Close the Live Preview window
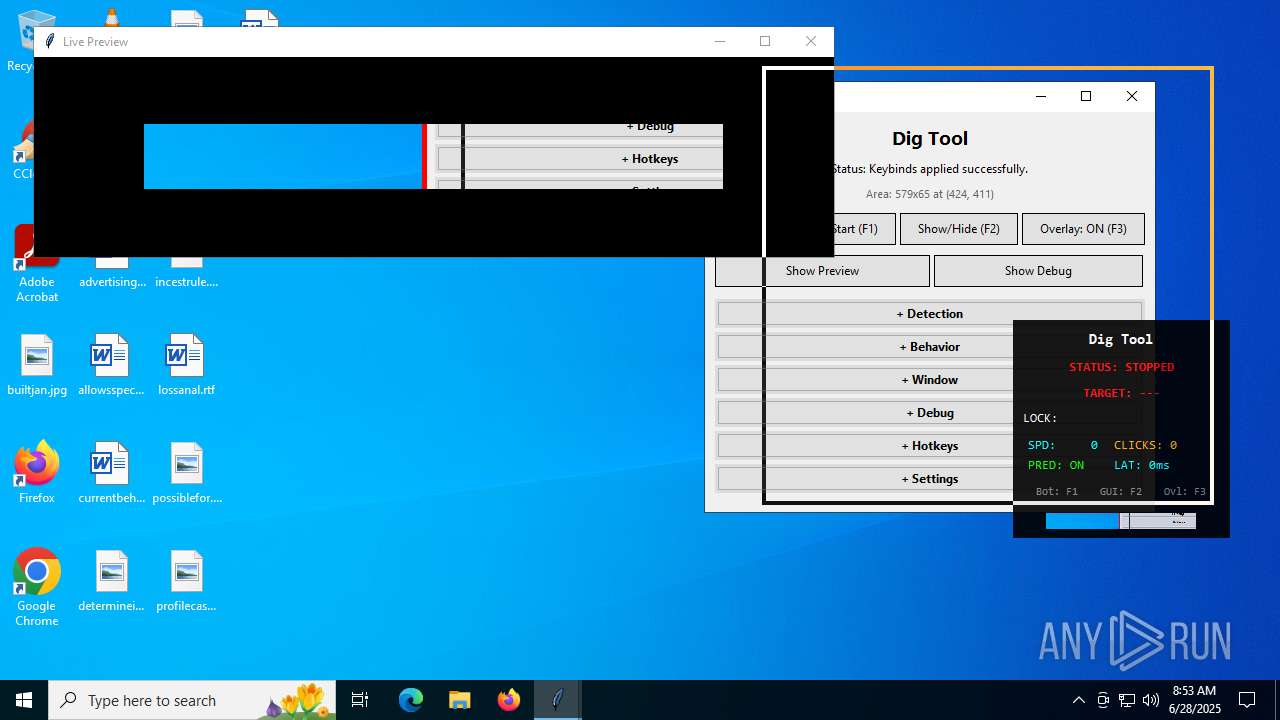 (811, 42)
